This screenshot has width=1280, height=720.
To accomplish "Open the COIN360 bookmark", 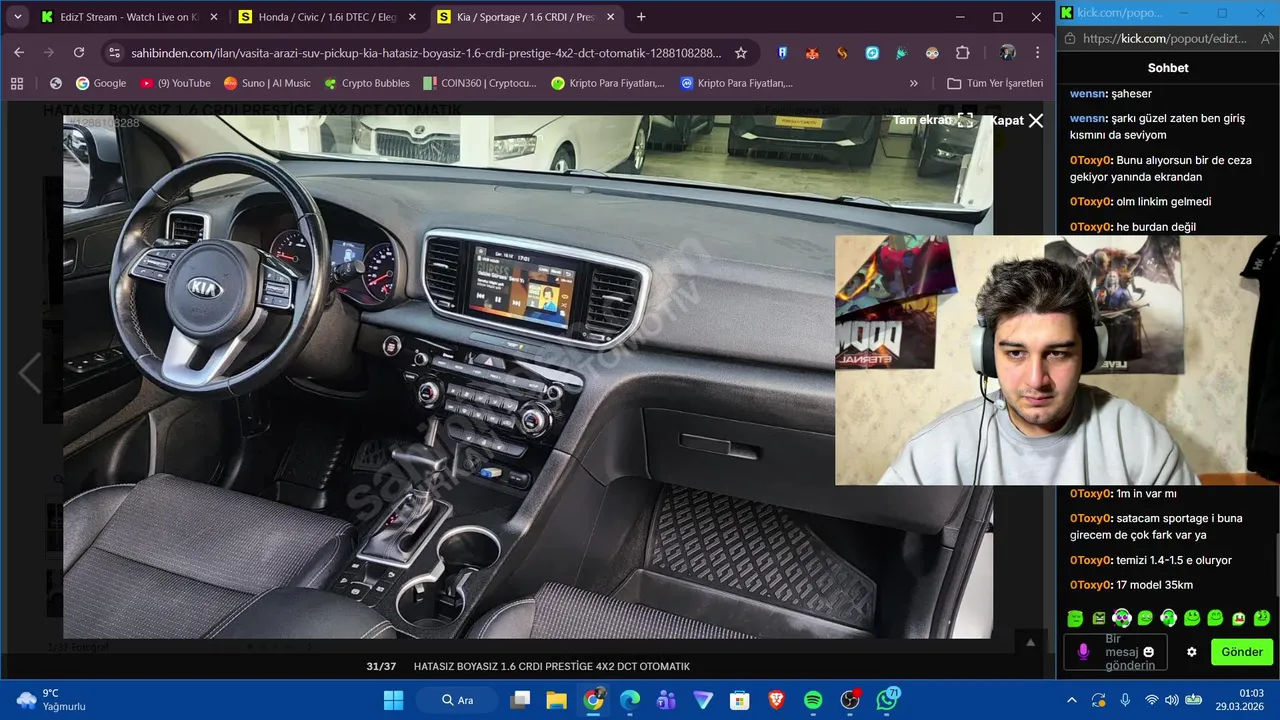I will click(480, 83).
